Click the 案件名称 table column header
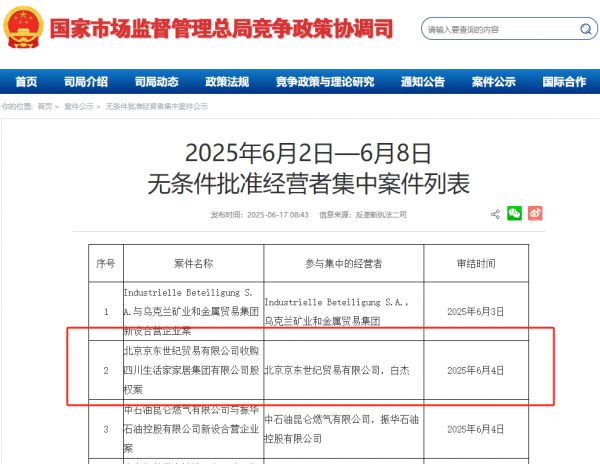The image size is (600, 464). (193, 263)
